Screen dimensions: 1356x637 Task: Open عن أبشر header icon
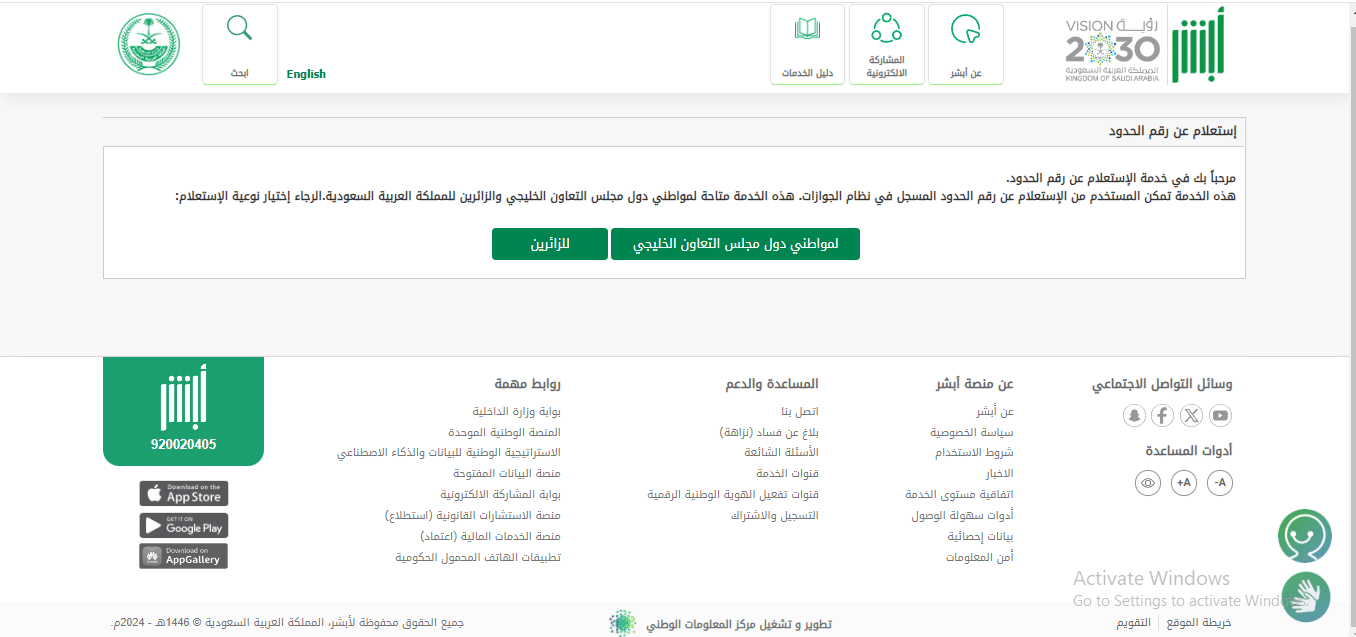click(x=966, y=44)
